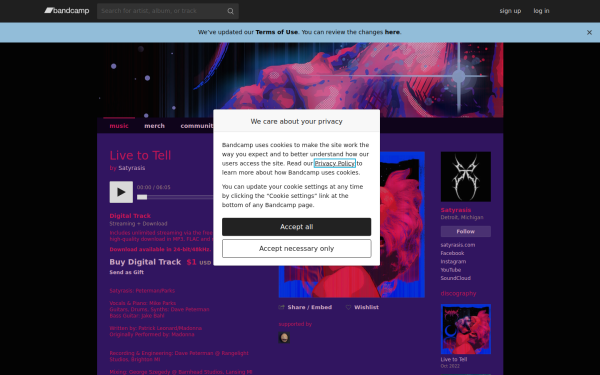Open the Satyrasis artist link under the title
The height and width of the screenshot is (375, 600).
[x=132, y=168]
